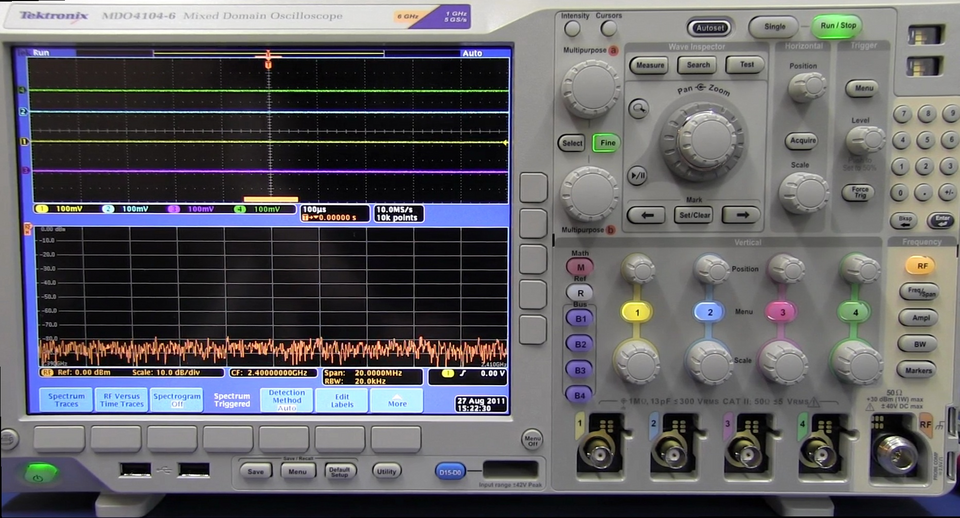Screen dimensions: 960x518
Task: Open the Spectrum Traces screen menu
Action: (67, 400)
